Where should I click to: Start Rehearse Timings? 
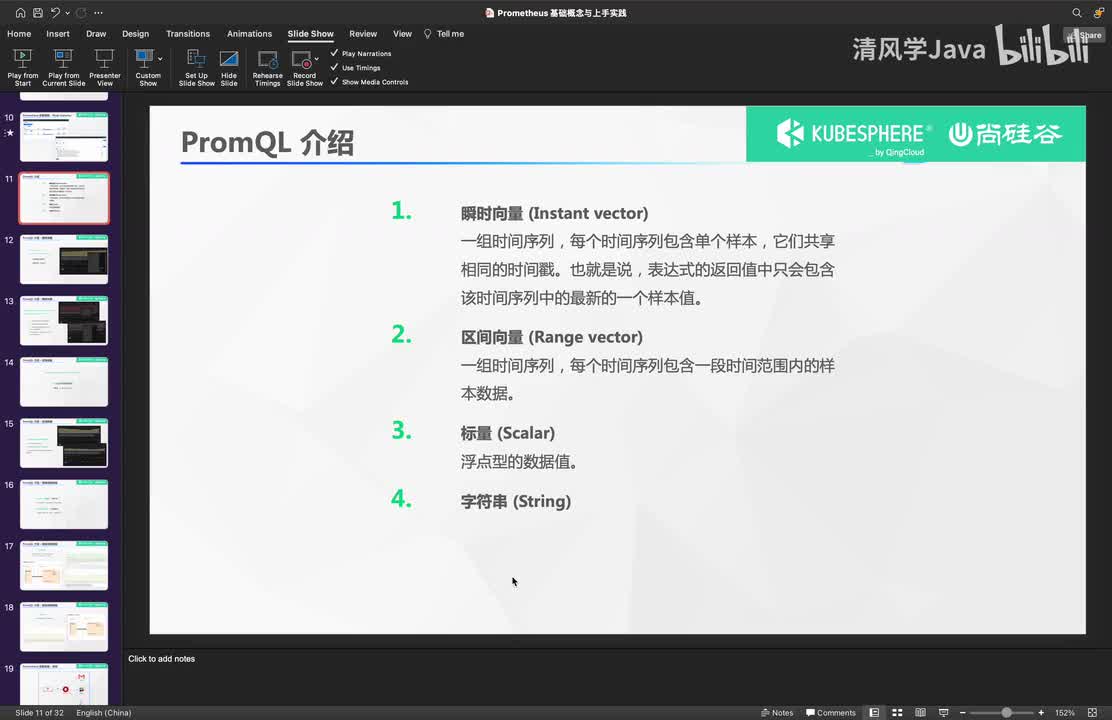tap(267, 68)
